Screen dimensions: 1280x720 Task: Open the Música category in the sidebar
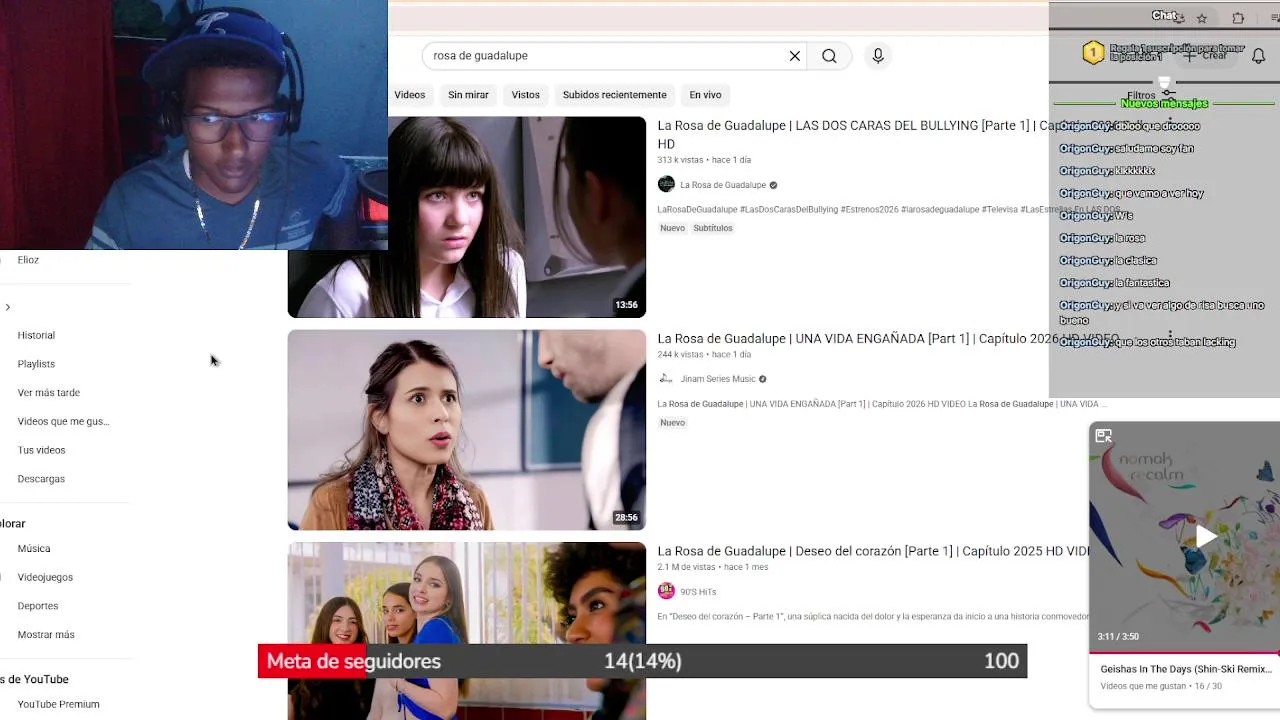(x=34, y=549)
